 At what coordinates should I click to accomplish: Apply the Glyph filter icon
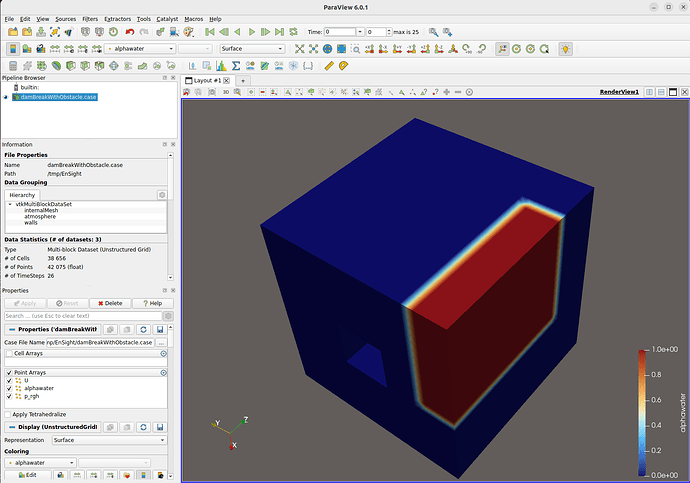(114, 66)
